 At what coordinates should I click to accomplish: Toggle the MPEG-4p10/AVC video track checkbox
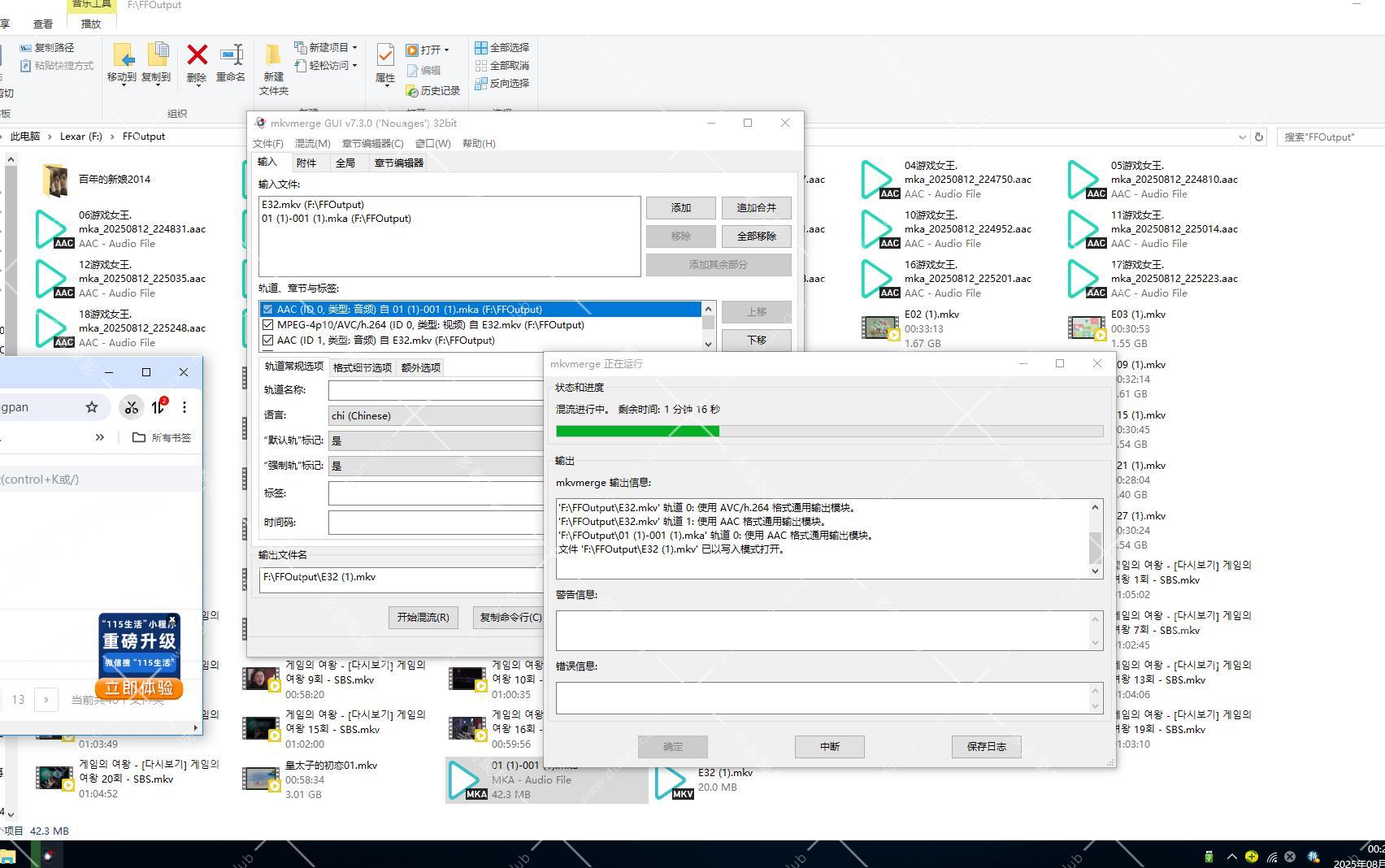coord(267,325)
